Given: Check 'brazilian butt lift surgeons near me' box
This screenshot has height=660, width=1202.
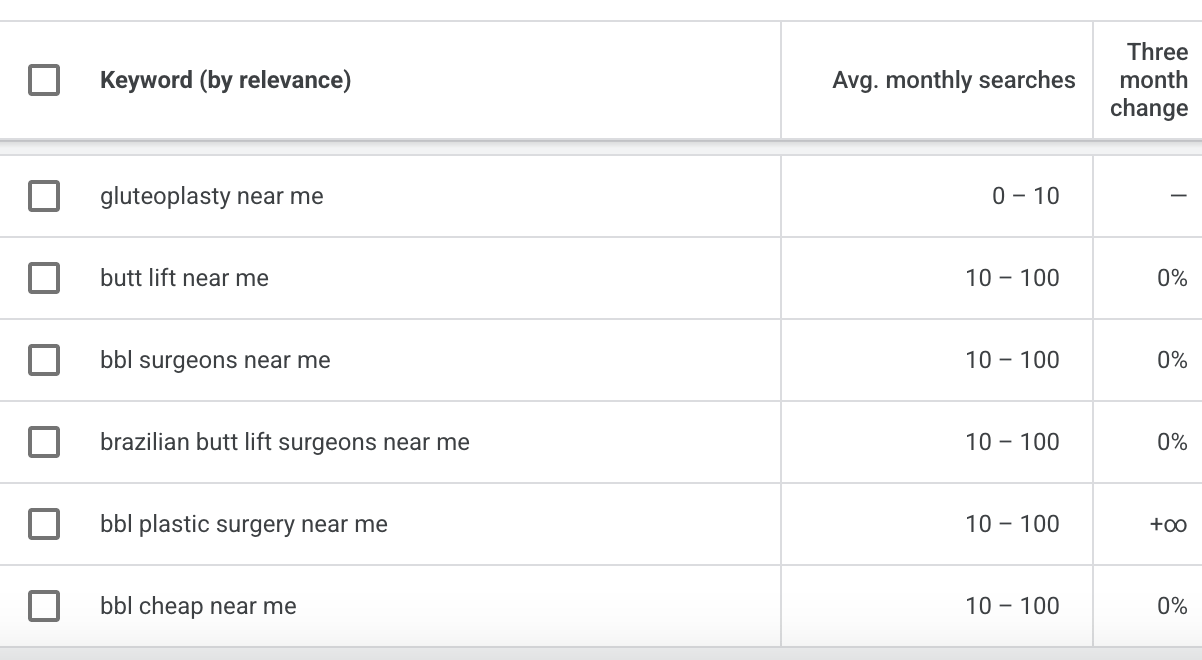Looking at the screenshot, I should pos(44,442).
